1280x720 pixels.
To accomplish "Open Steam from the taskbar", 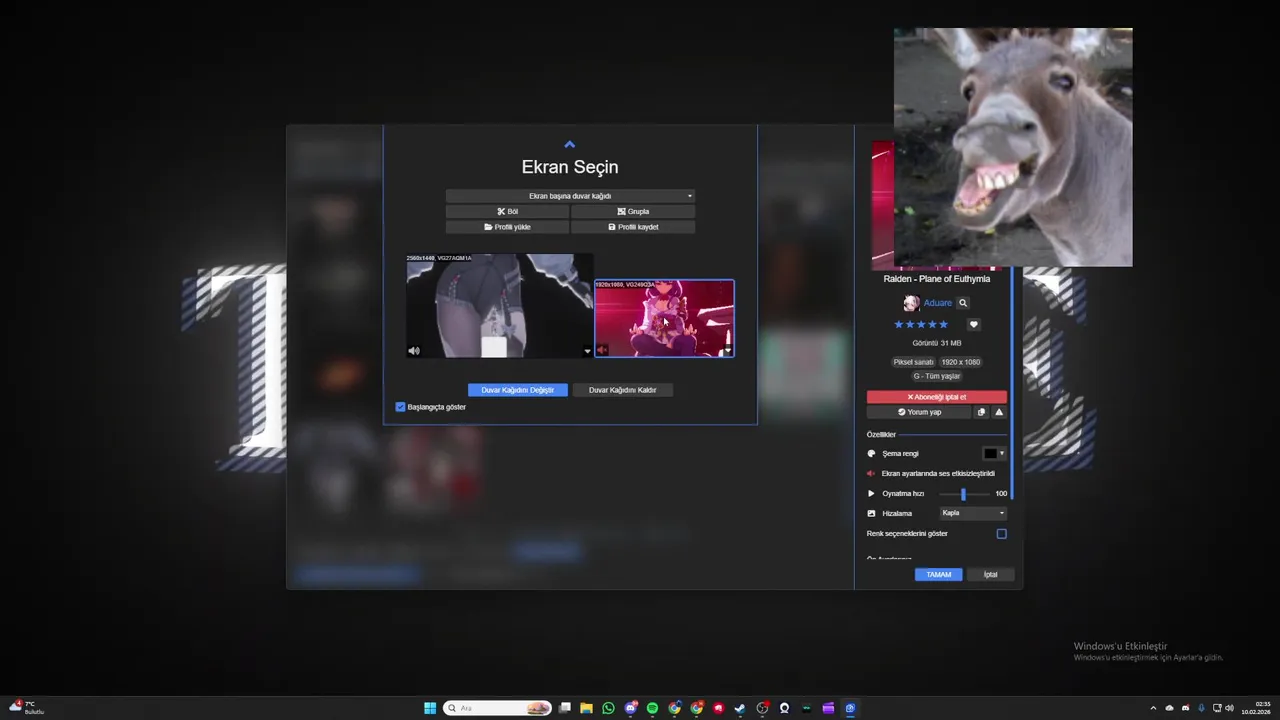I will [740, 708].
